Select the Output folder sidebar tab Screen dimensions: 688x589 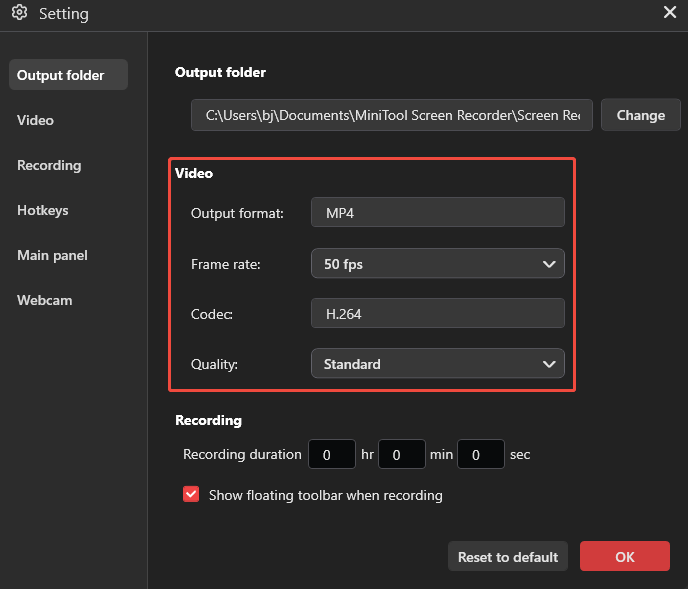pyautogui.click(x=68, y=75)
